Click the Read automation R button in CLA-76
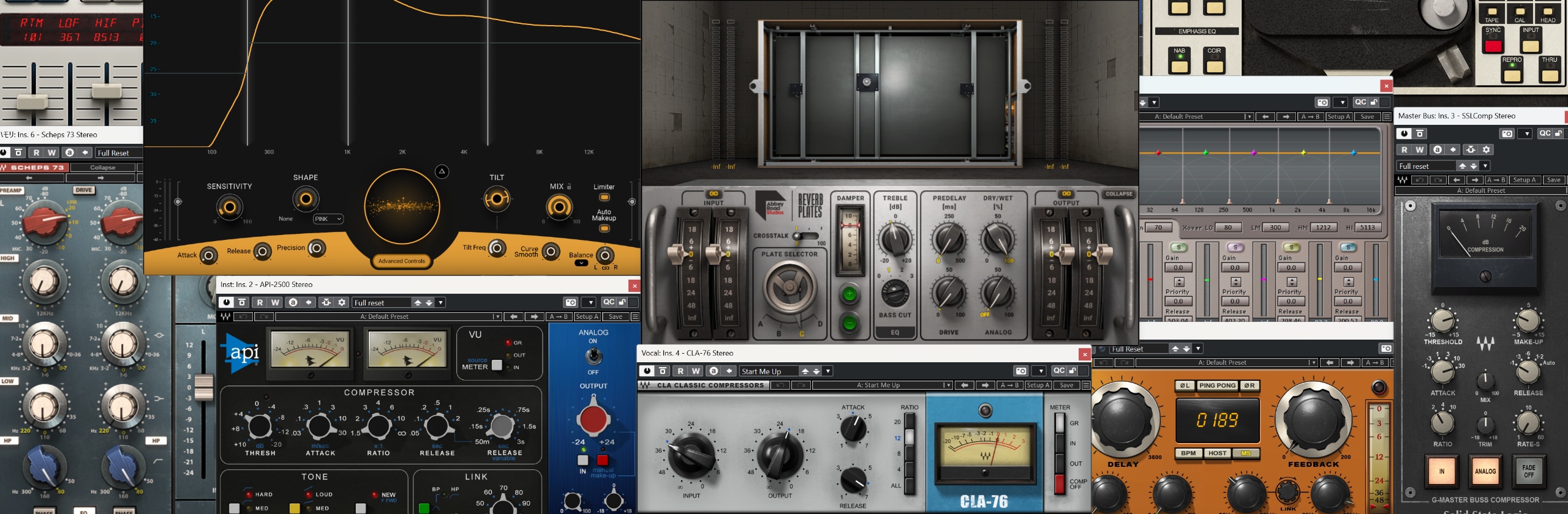 pos(680,371)
